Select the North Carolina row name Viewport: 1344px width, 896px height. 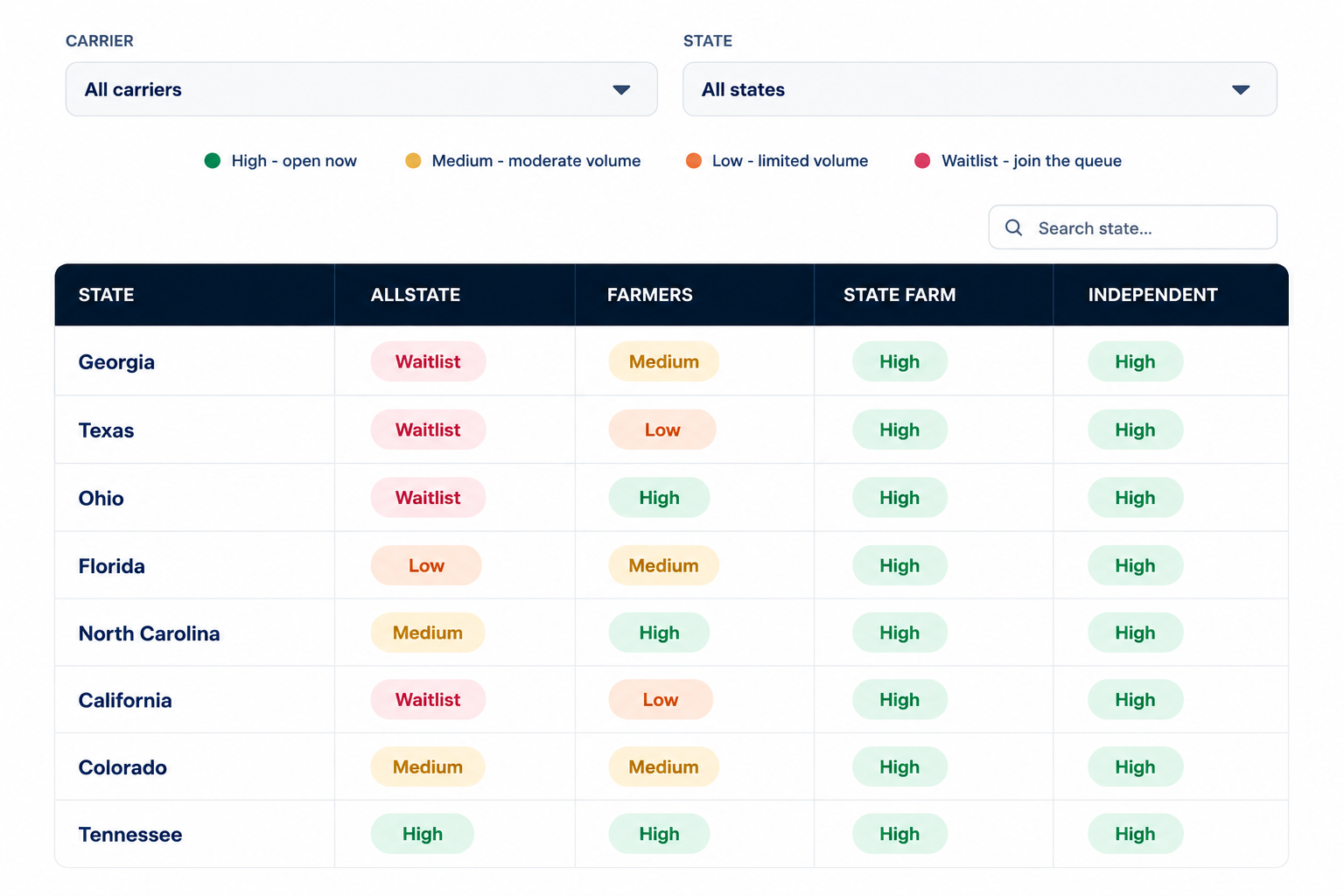pos(149,633)
